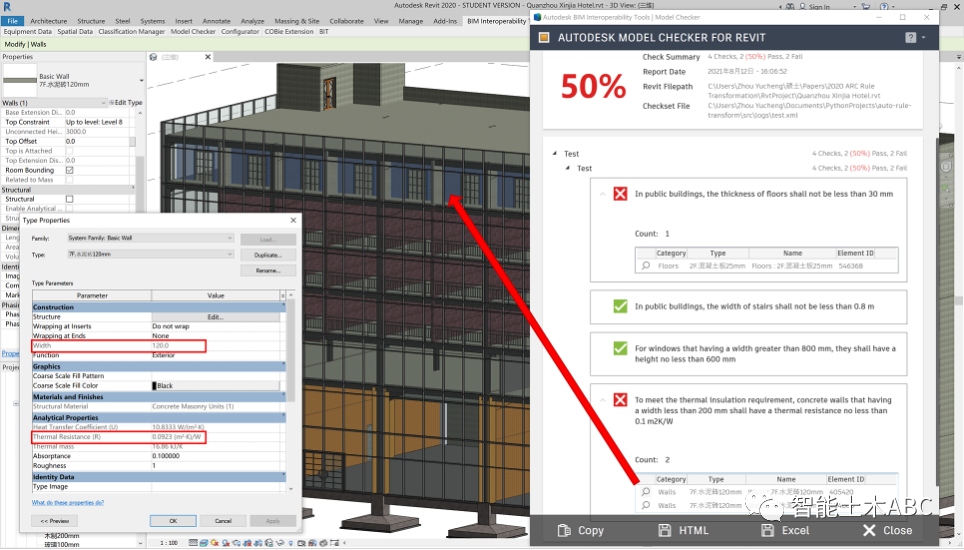This screenshot has width=964, height=550.
Task: Click green checkmark icon for stairs width check
Action: 620,306
